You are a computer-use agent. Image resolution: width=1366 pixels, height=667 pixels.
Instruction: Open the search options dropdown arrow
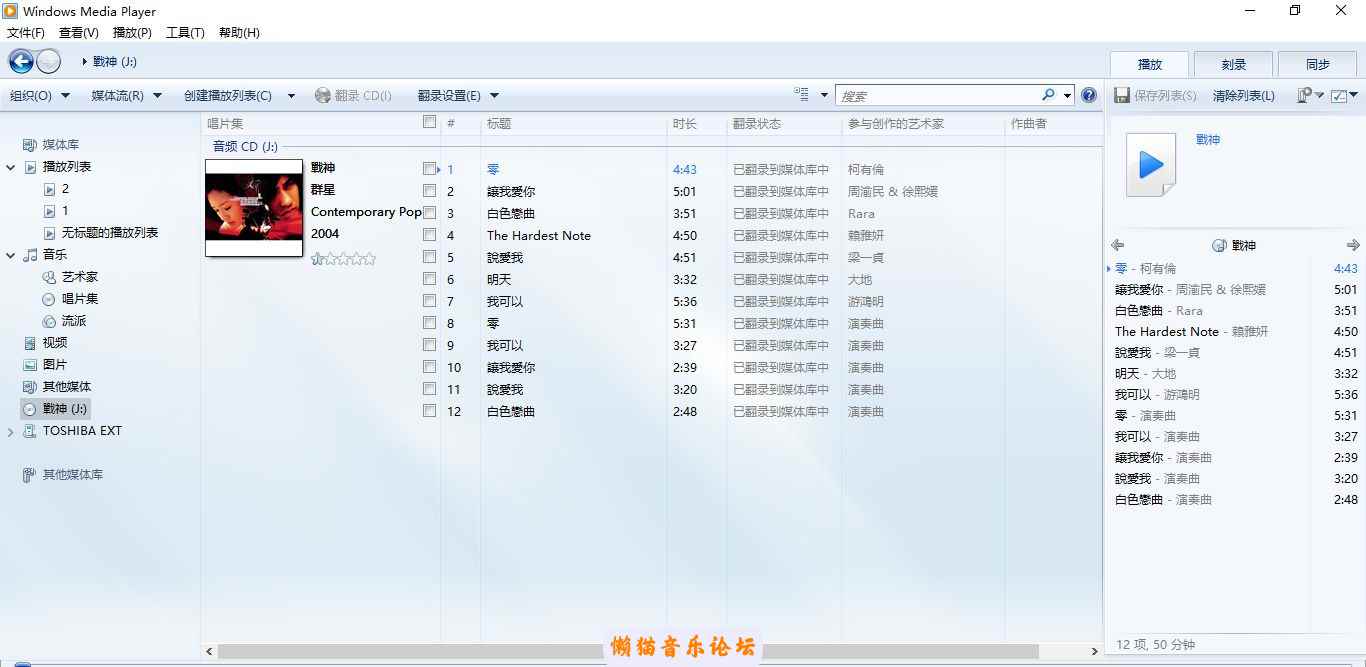(1067, 96)
